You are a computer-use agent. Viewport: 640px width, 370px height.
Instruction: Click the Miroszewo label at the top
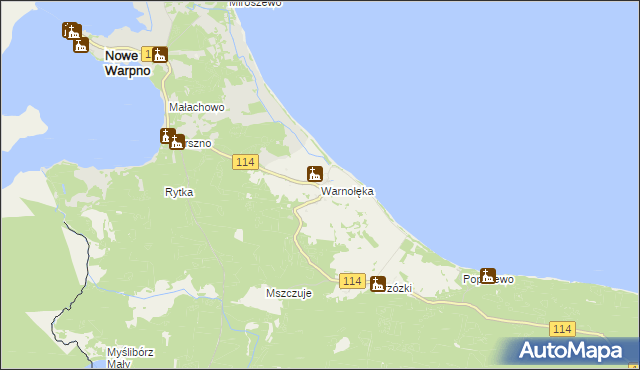(x=255, y=3)
